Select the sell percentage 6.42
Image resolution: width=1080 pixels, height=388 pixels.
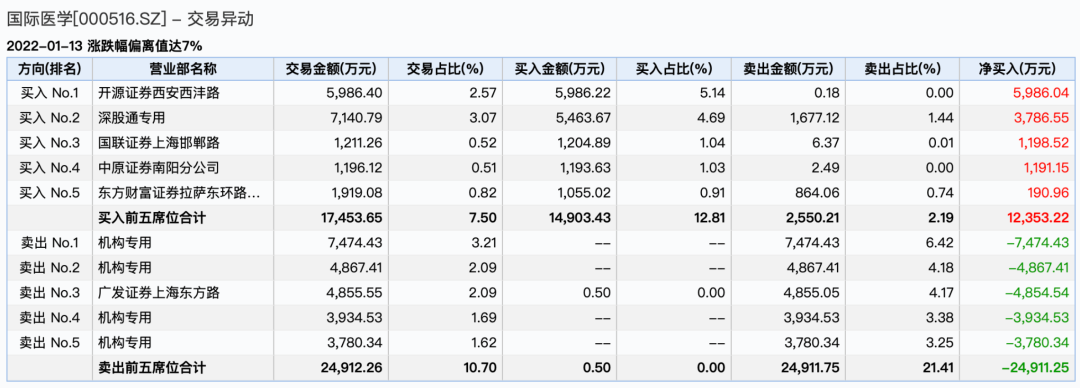[942, 243]
